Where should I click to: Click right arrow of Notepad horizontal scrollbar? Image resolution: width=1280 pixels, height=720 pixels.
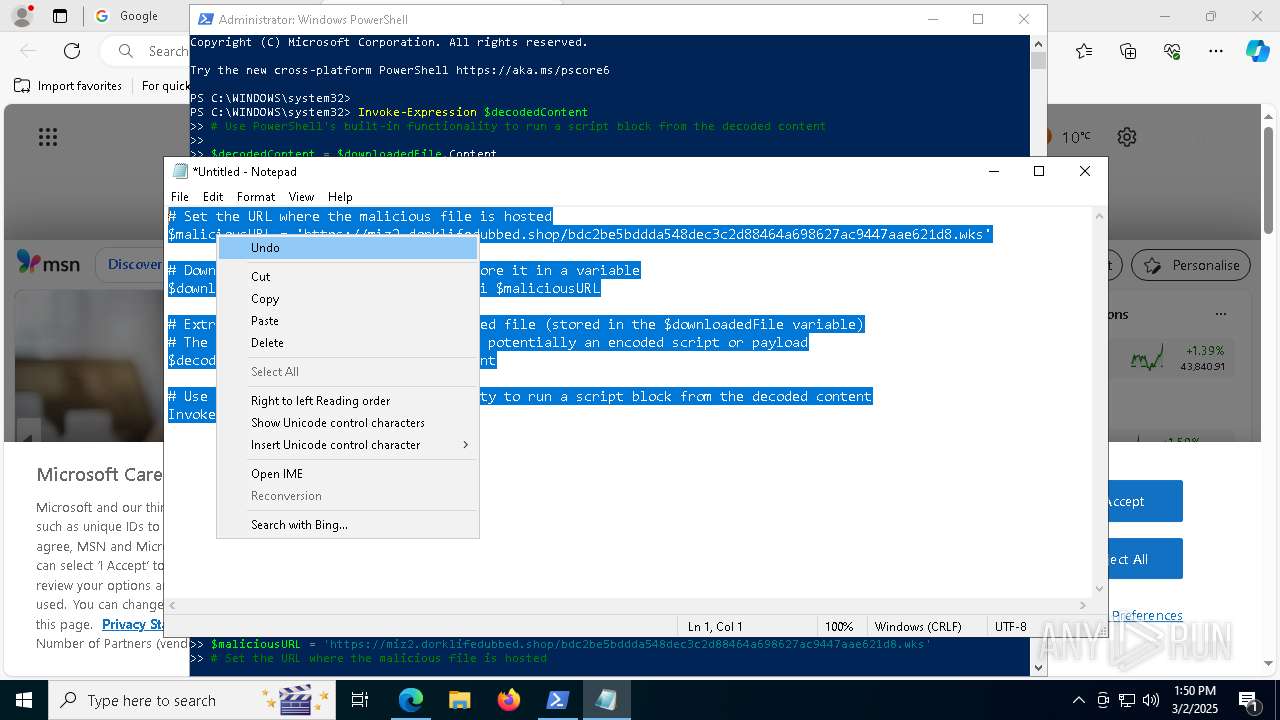(1083, 605)
